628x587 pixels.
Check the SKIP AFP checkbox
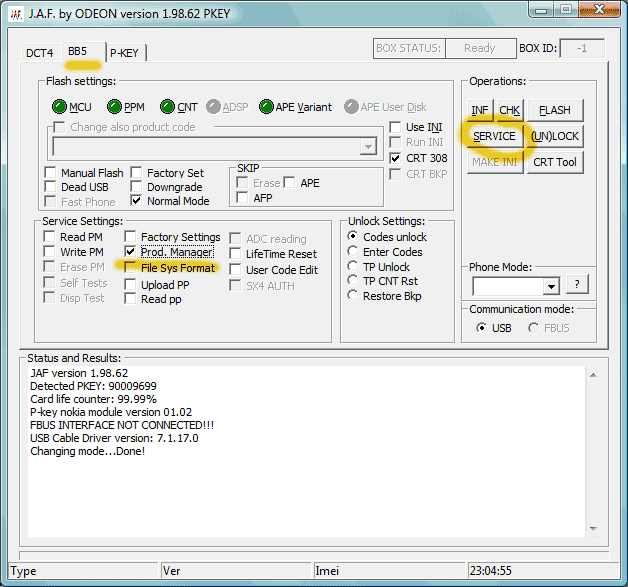tap(242, 197)
